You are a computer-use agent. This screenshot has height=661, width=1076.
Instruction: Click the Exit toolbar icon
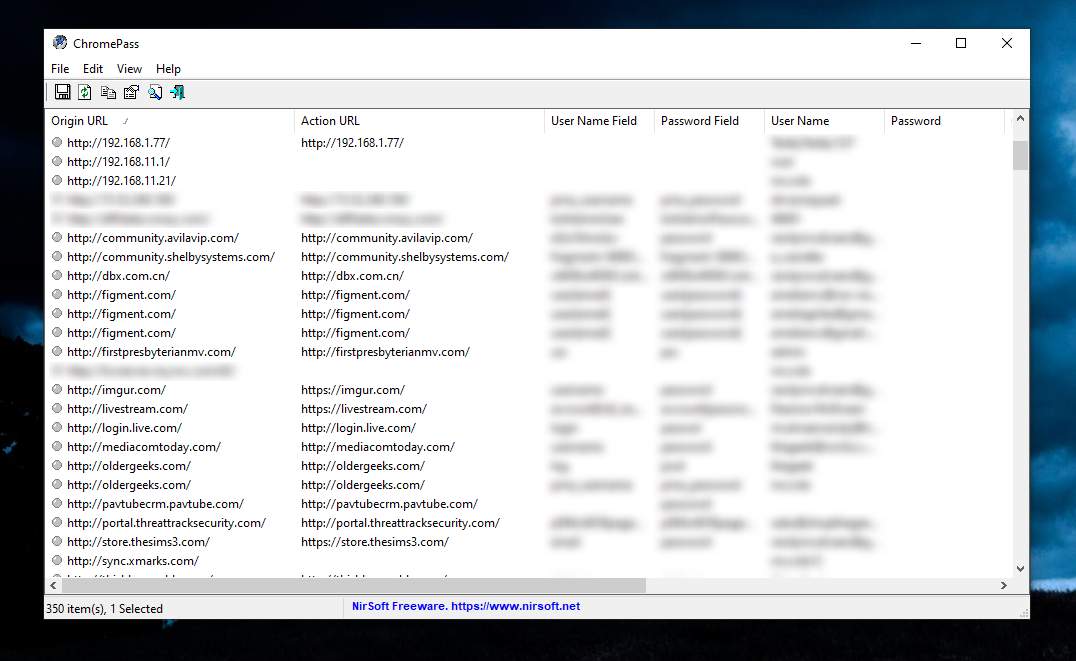point(178,92)
